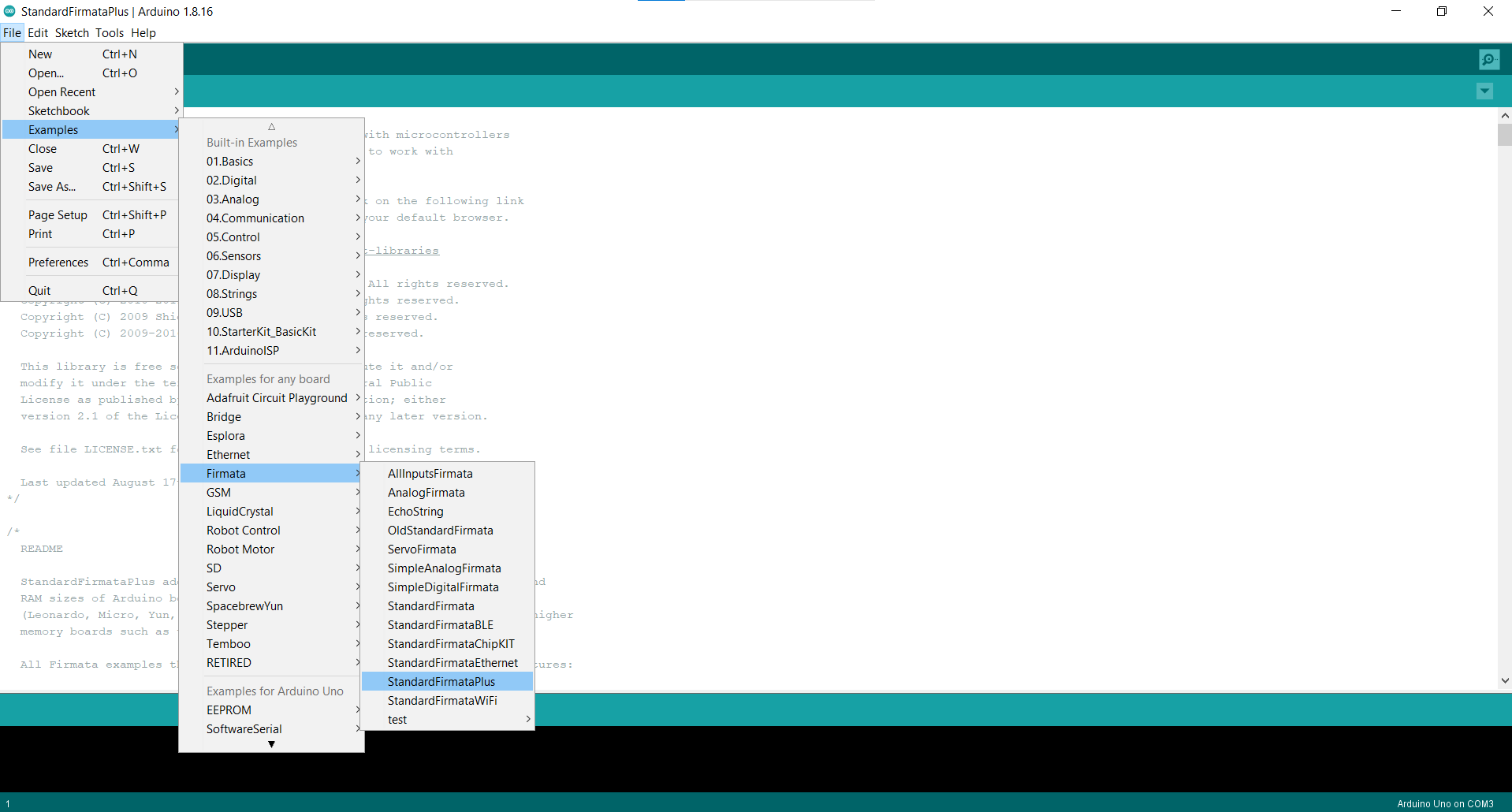The image size is (1512, 812).
Task: Choose Close in the File menu
Action: (x=92, y=149)
